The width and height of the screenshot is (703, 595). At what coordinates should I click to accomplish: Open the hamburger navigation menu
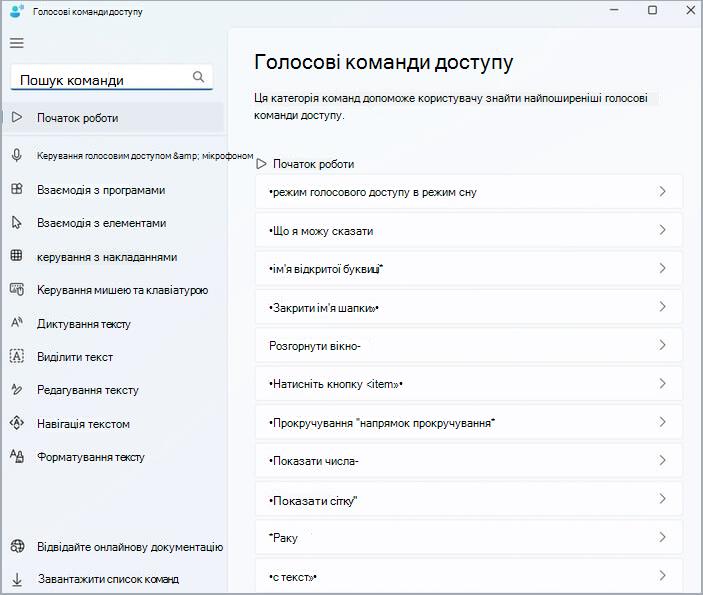(x=17, y=43)
